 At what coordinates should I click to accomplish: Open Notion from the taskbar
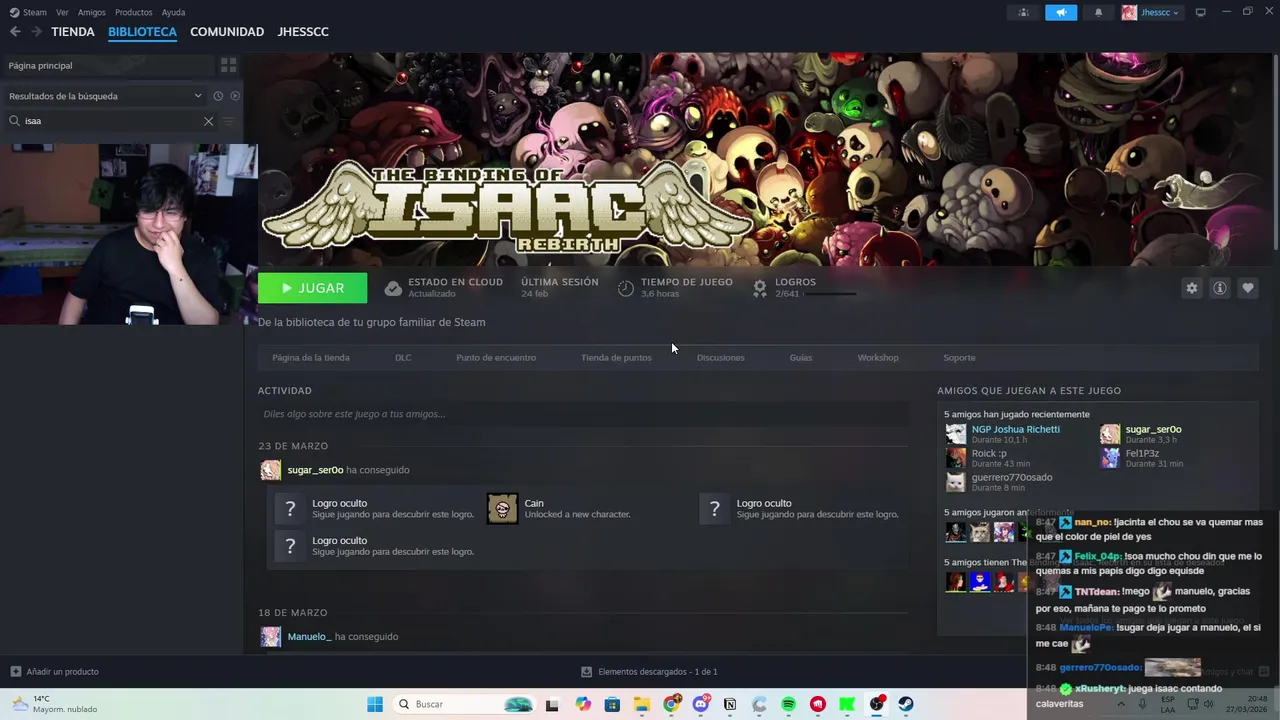pyautogui.click(x=730, y=704)
